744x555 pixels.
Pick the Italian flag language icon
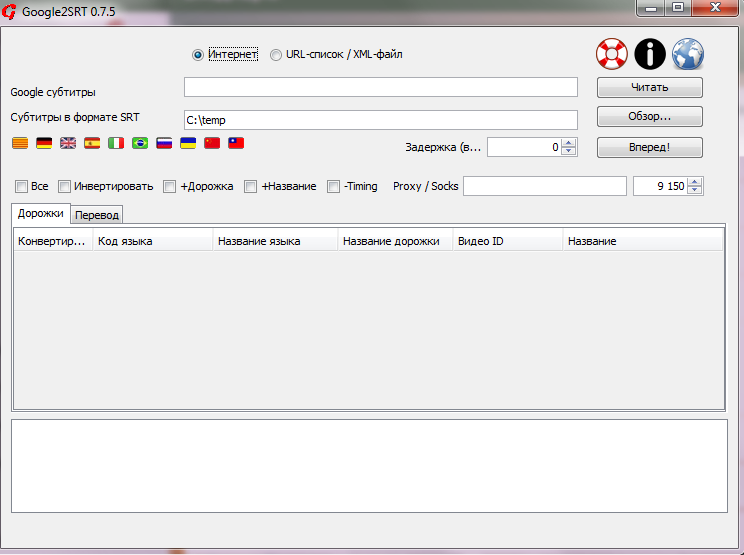116,143
